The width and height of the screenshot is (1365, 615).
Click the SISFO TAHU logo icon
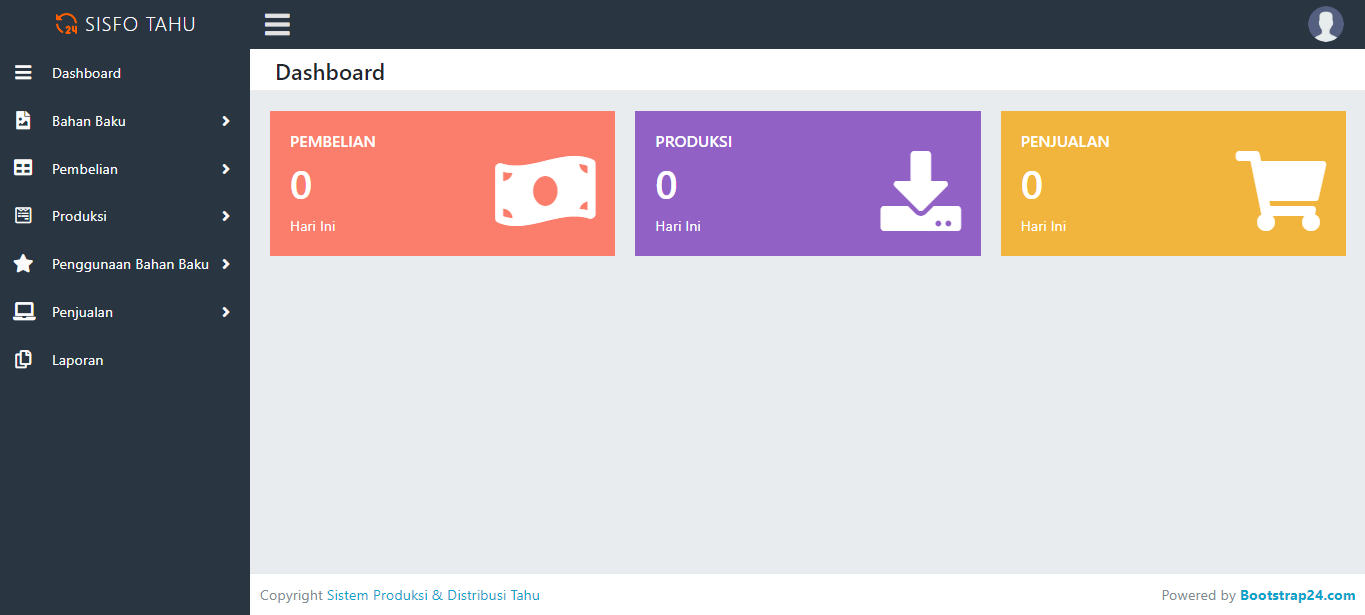[x=67, y=24]
